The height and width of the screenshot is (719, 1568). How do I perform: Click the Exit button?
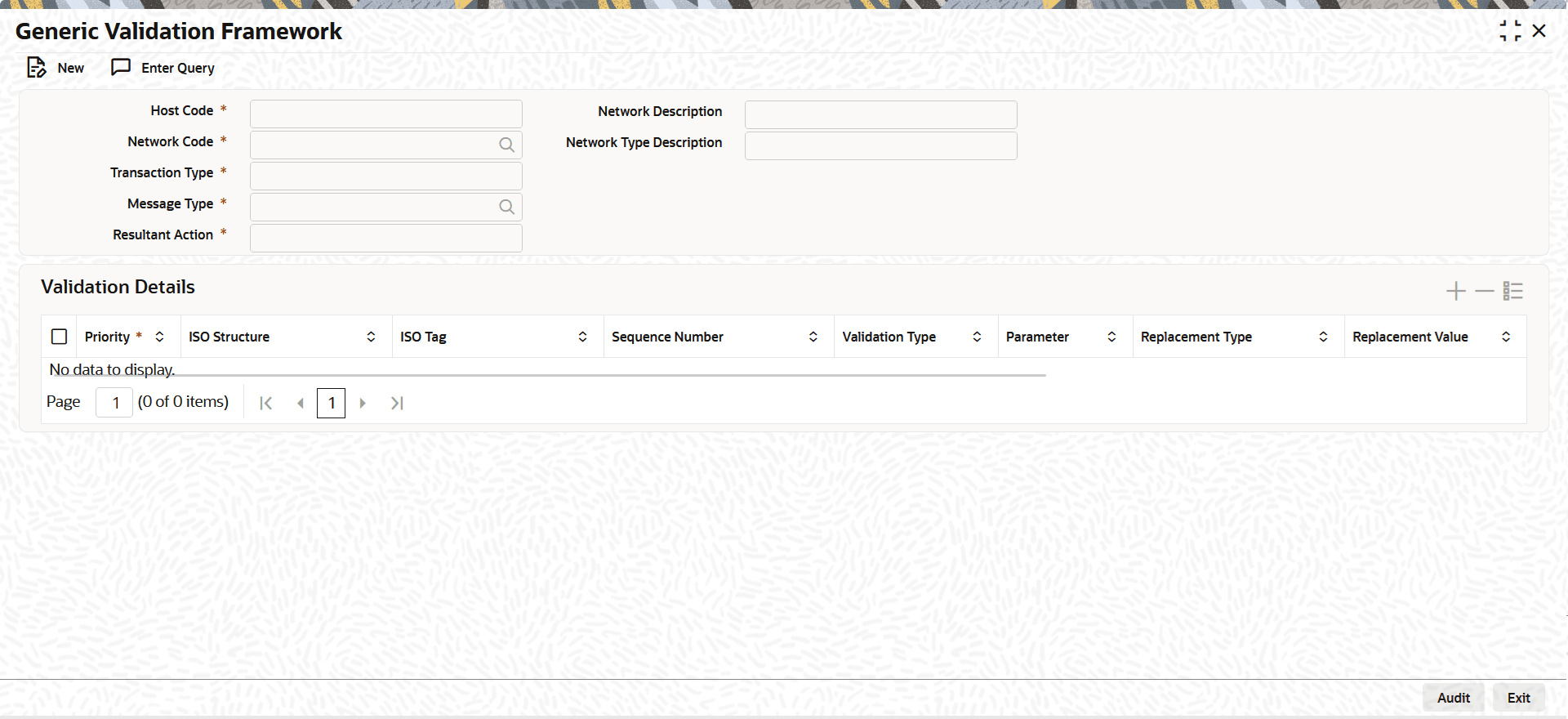click(1519, 698)
